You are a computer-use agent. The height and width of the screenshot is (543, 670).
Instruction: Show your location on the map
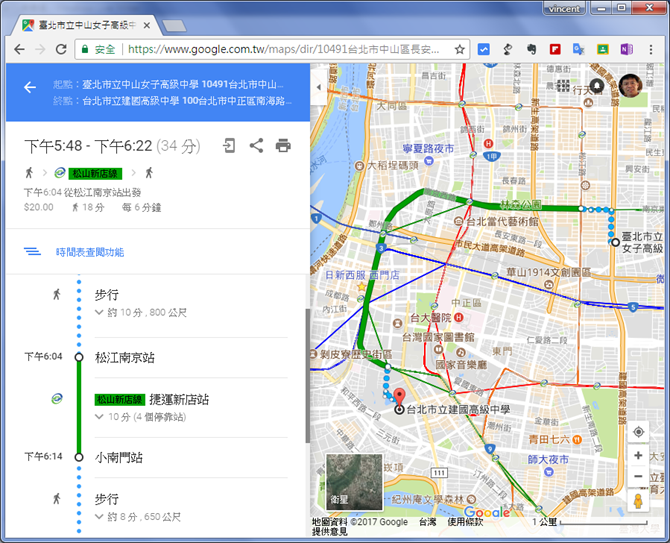638,432
